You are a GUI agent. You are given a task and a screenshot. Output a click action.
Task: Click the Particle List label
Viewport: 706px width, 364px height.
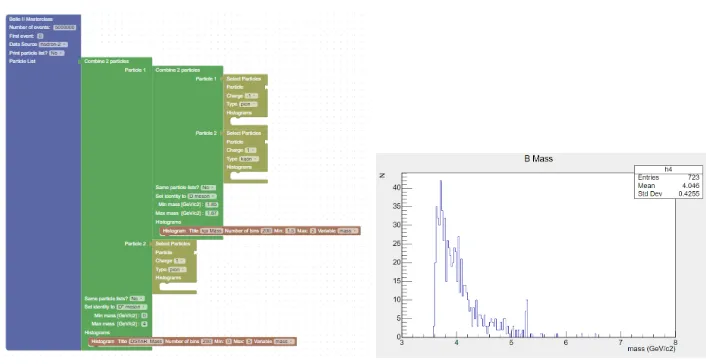pos(22,61)
